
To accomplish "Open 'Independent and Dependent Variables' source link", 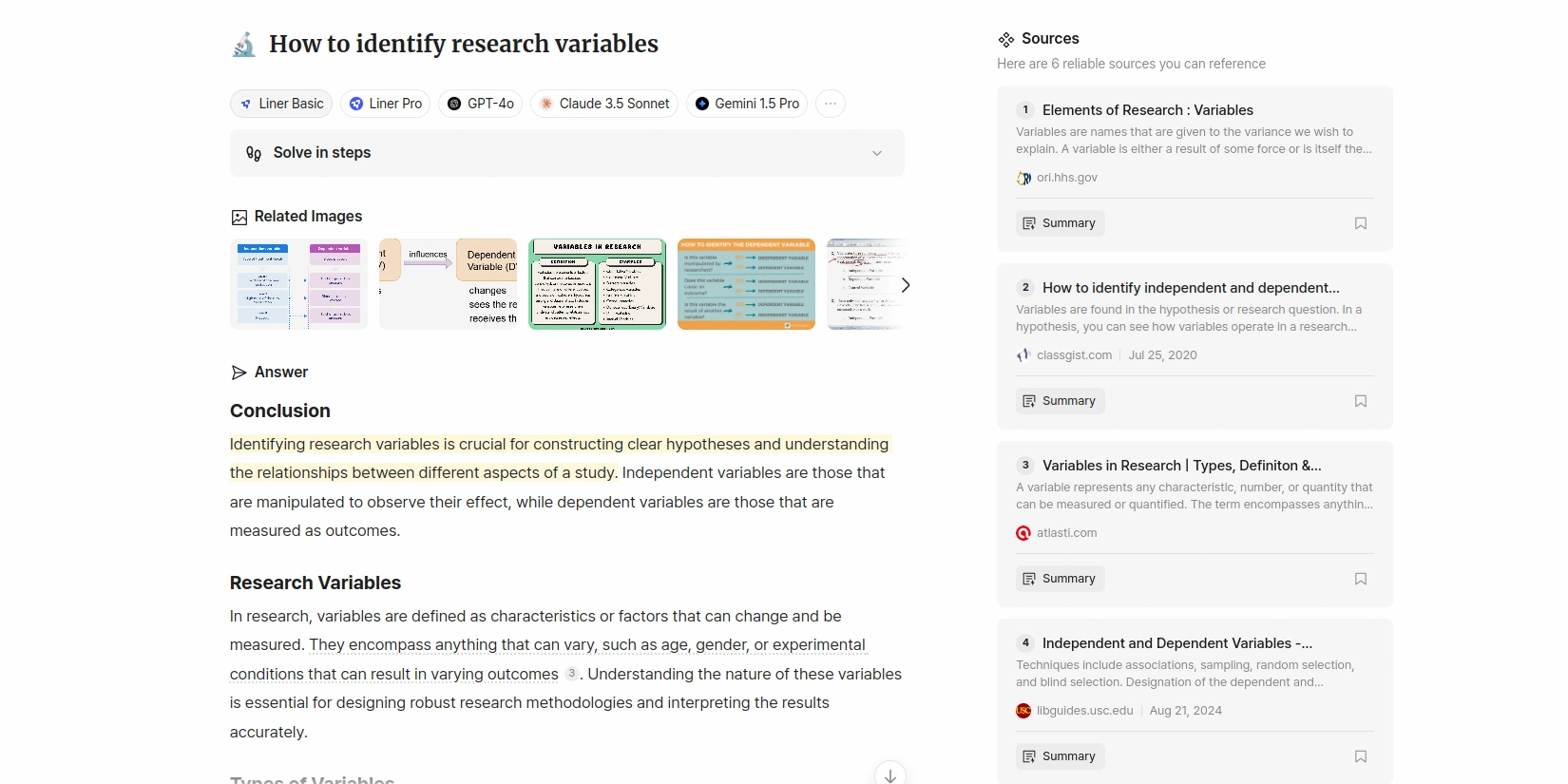I will [x=1176, y=643].
